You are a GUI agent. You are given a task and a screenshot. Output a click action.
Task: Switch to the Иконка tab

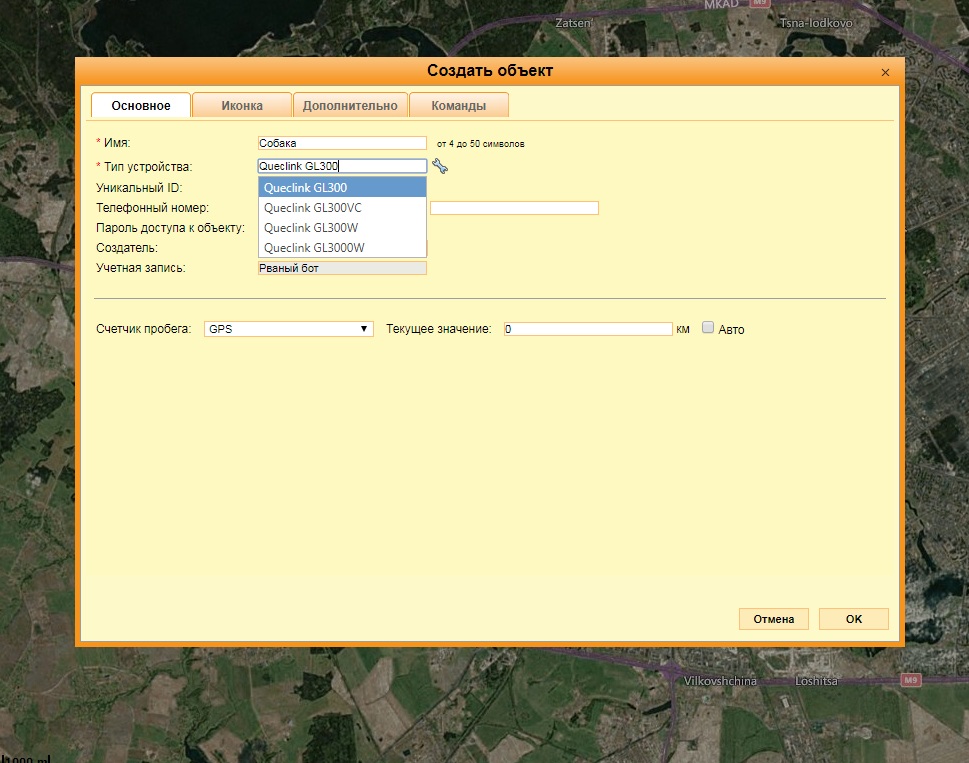point(242,106)
